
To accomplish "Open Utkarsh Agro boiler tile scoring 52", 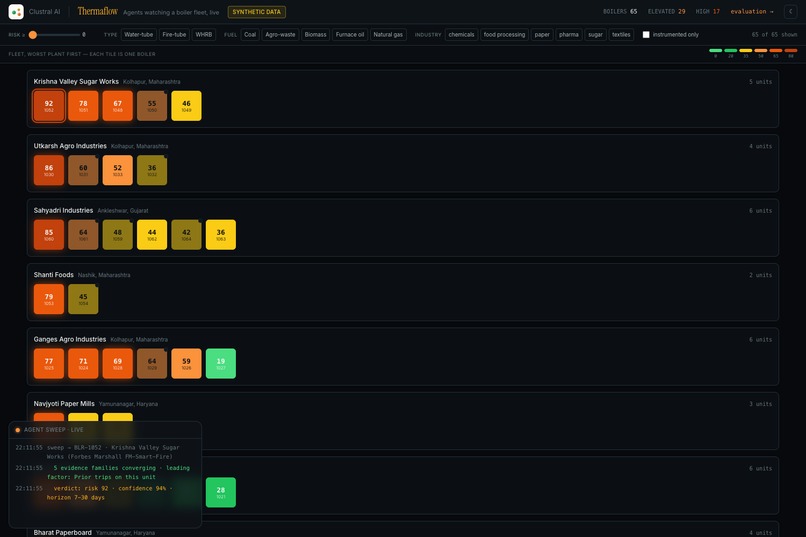I will (x=118, y=170).
